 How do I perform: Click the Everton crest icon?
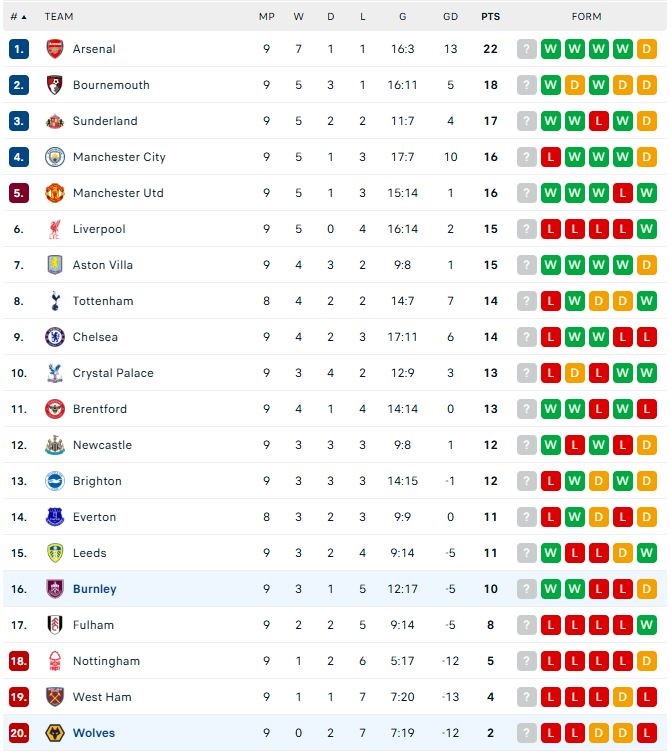tap(54, 517)
